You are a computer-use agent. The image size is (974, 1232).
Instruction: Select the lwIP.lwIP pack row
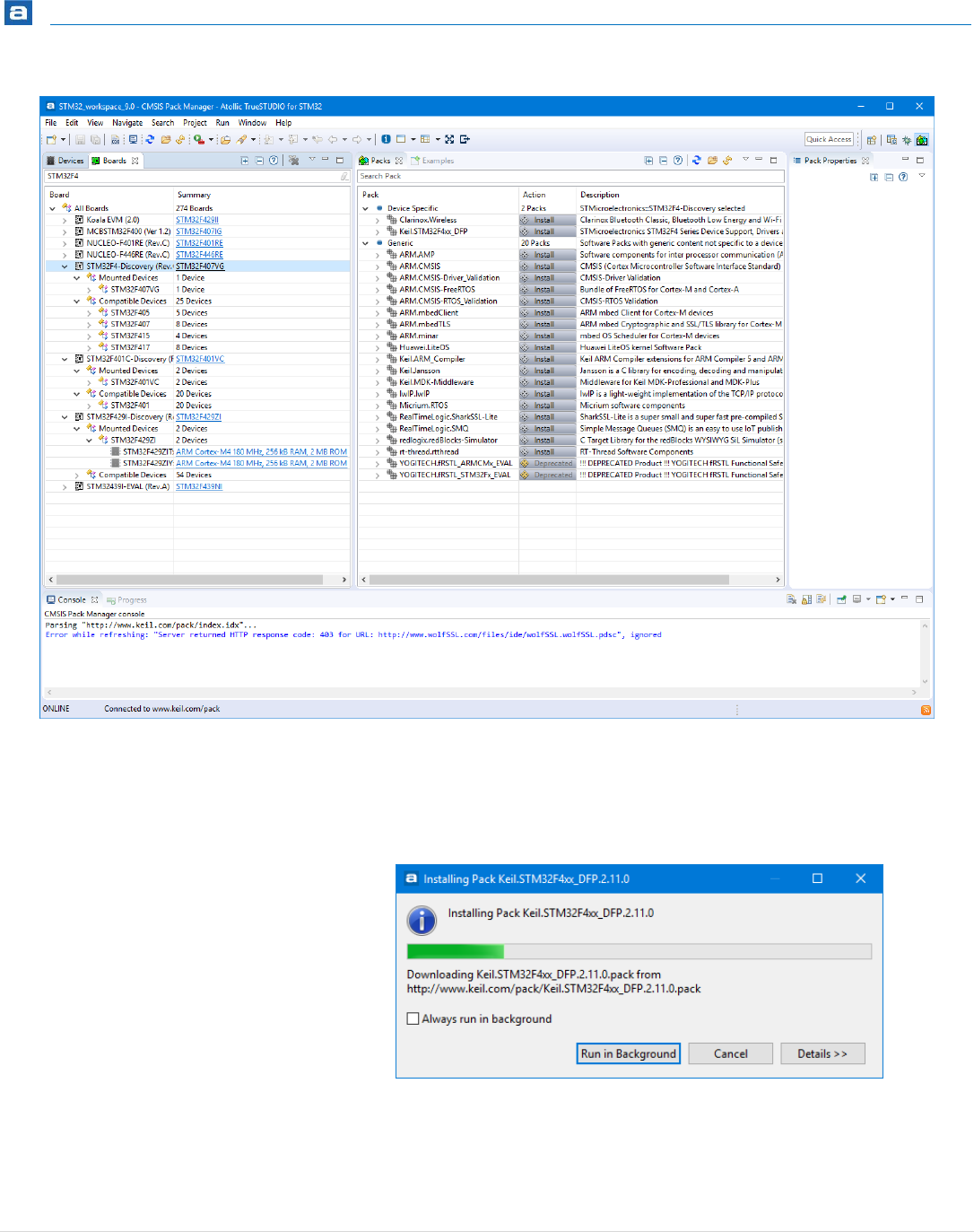click(x=570, y=394)
